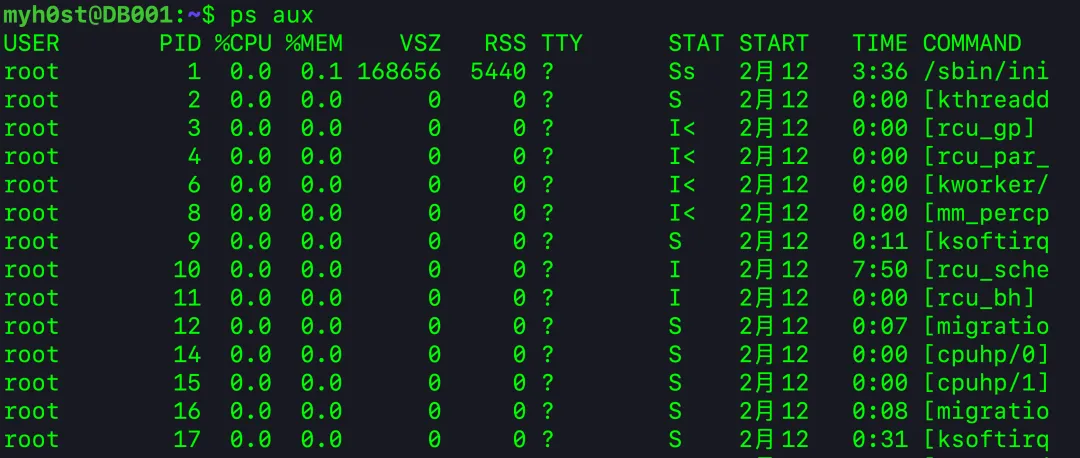Click the [kworker/ process name
This screenshot has width=1080, height=458.
[x=986, y=185]
